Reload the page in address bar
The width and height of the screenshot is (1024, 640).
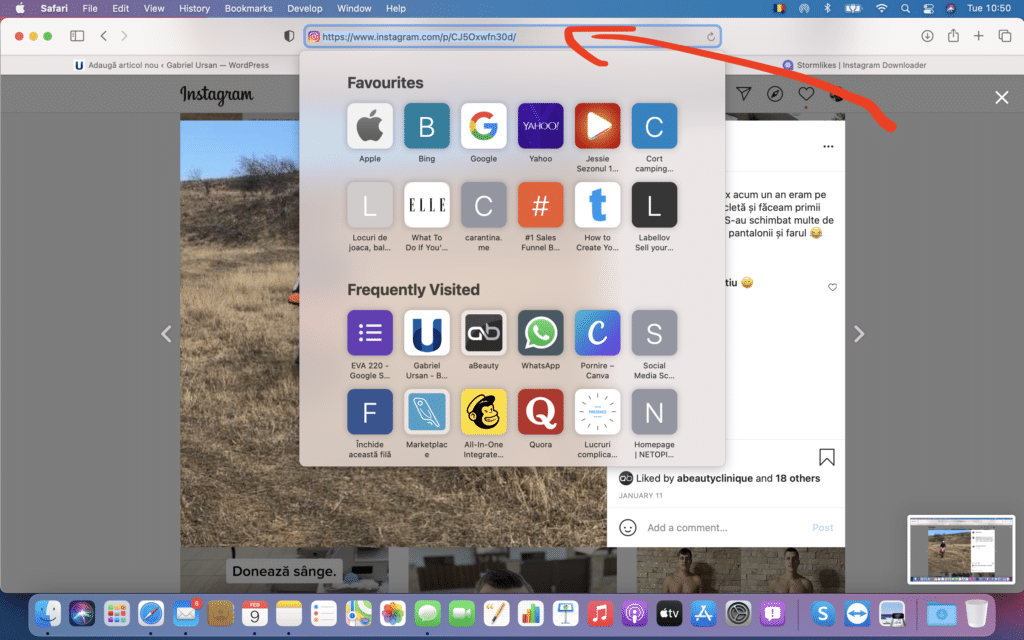[x=711, y=37]
